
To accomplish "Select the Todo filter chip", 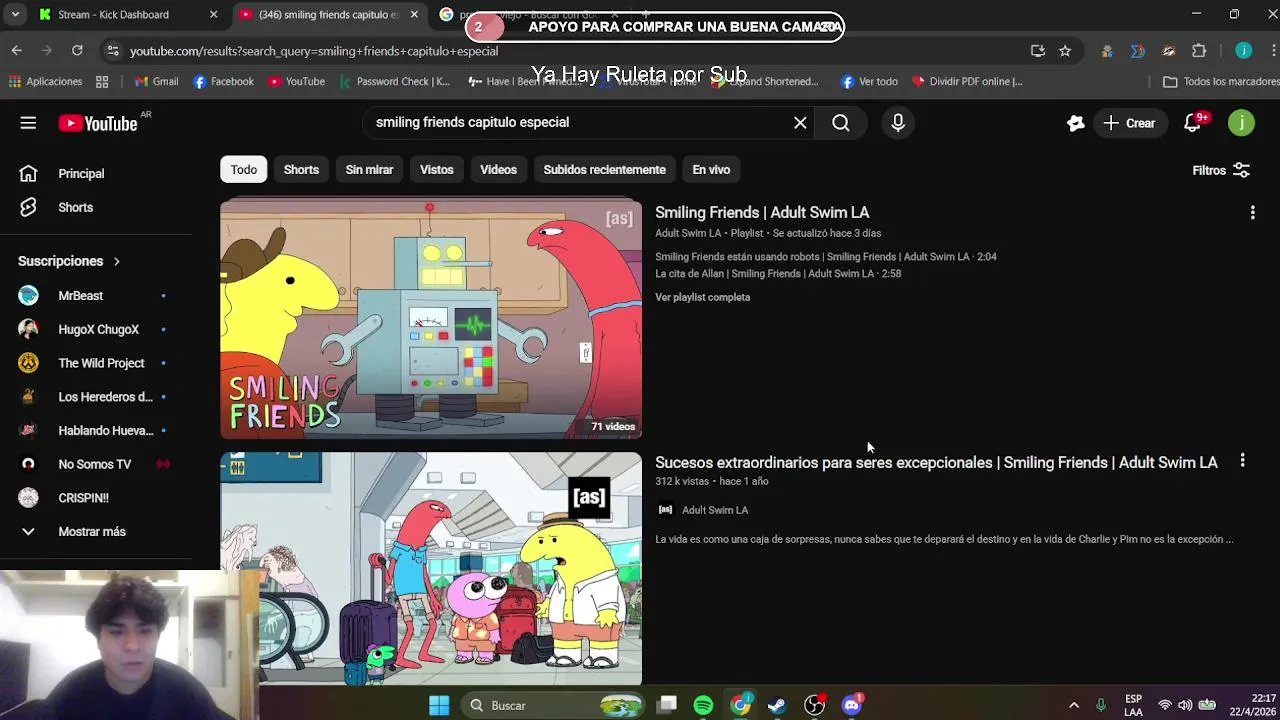I will [244, 170].
